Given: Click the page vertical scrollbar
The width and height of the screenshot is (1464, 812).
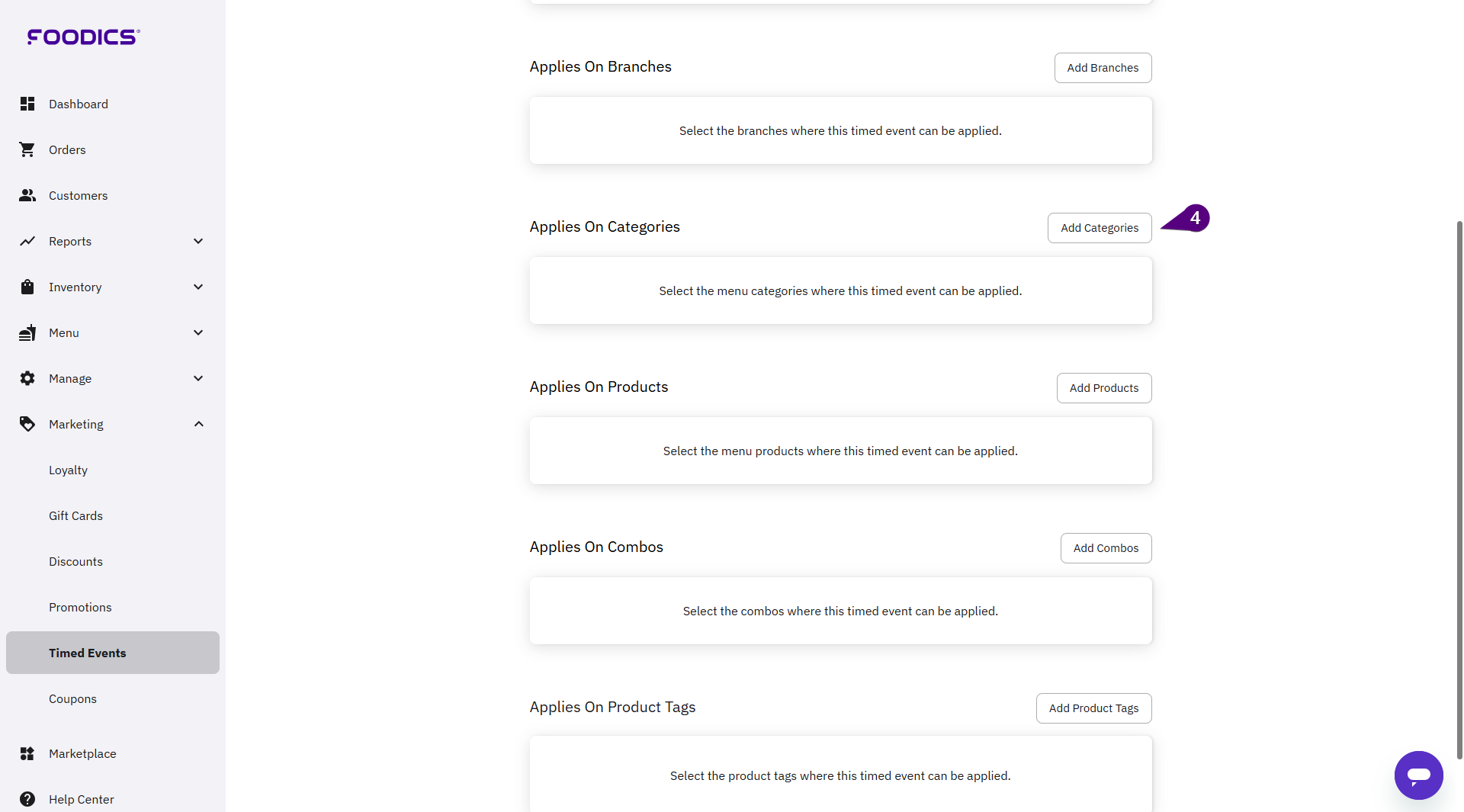Looking at the screenshot, I should (1459, 488).
